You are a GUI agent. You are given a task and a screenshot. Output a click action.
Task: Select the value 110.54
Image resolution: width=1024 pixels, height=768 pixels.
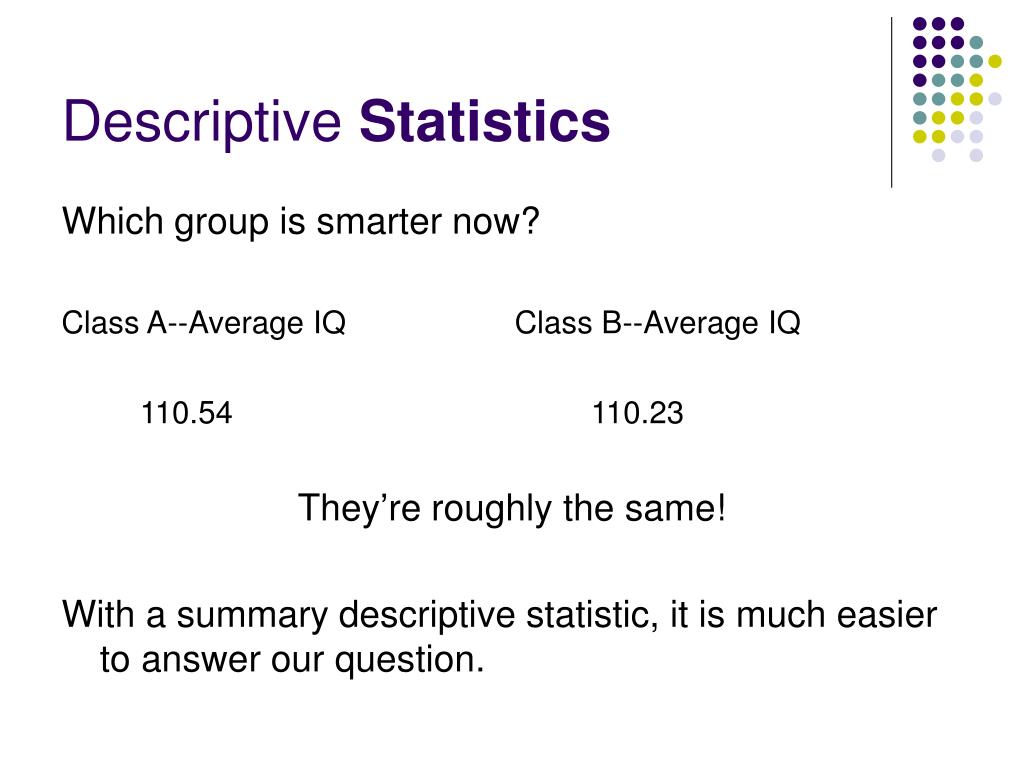point(187,413)
